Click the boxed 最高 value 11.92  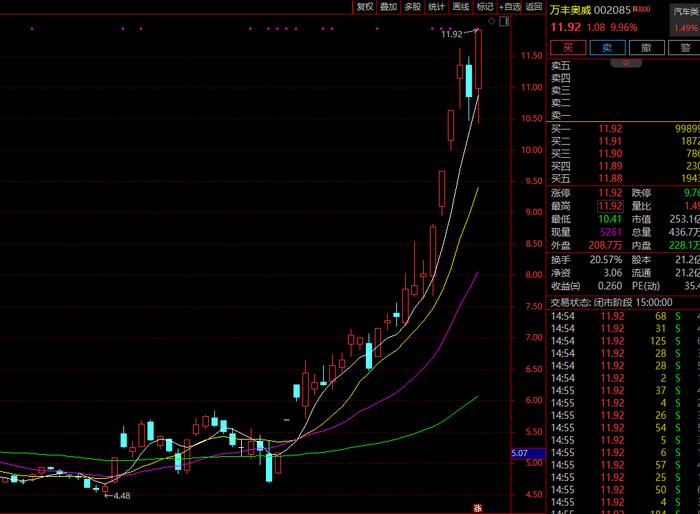pos(610,206)
